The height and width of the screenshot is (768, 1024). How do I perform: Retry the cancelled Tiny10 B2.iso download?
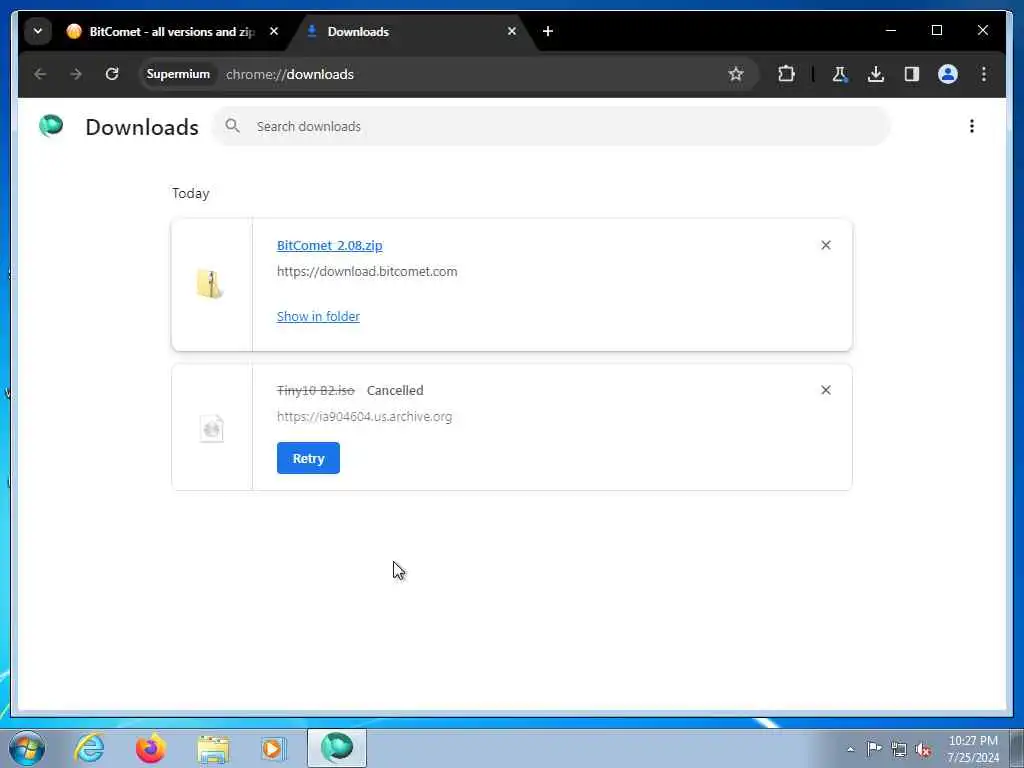(x=308, y=458)
